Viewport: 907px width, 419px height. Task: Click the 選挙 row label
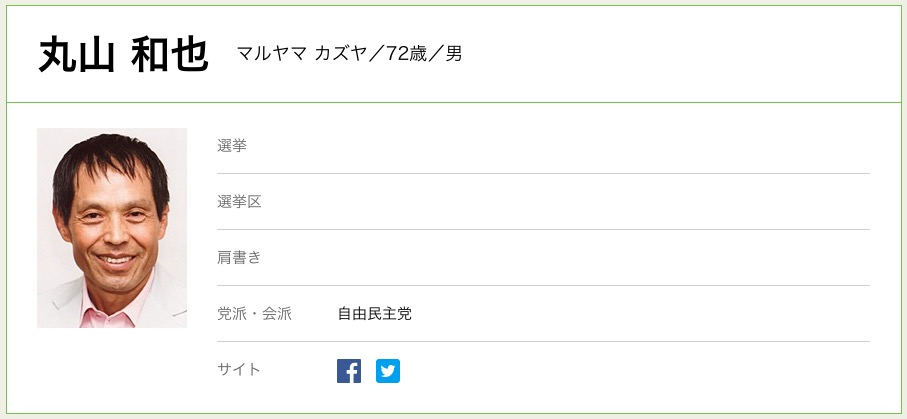click(x=232, y=146)
